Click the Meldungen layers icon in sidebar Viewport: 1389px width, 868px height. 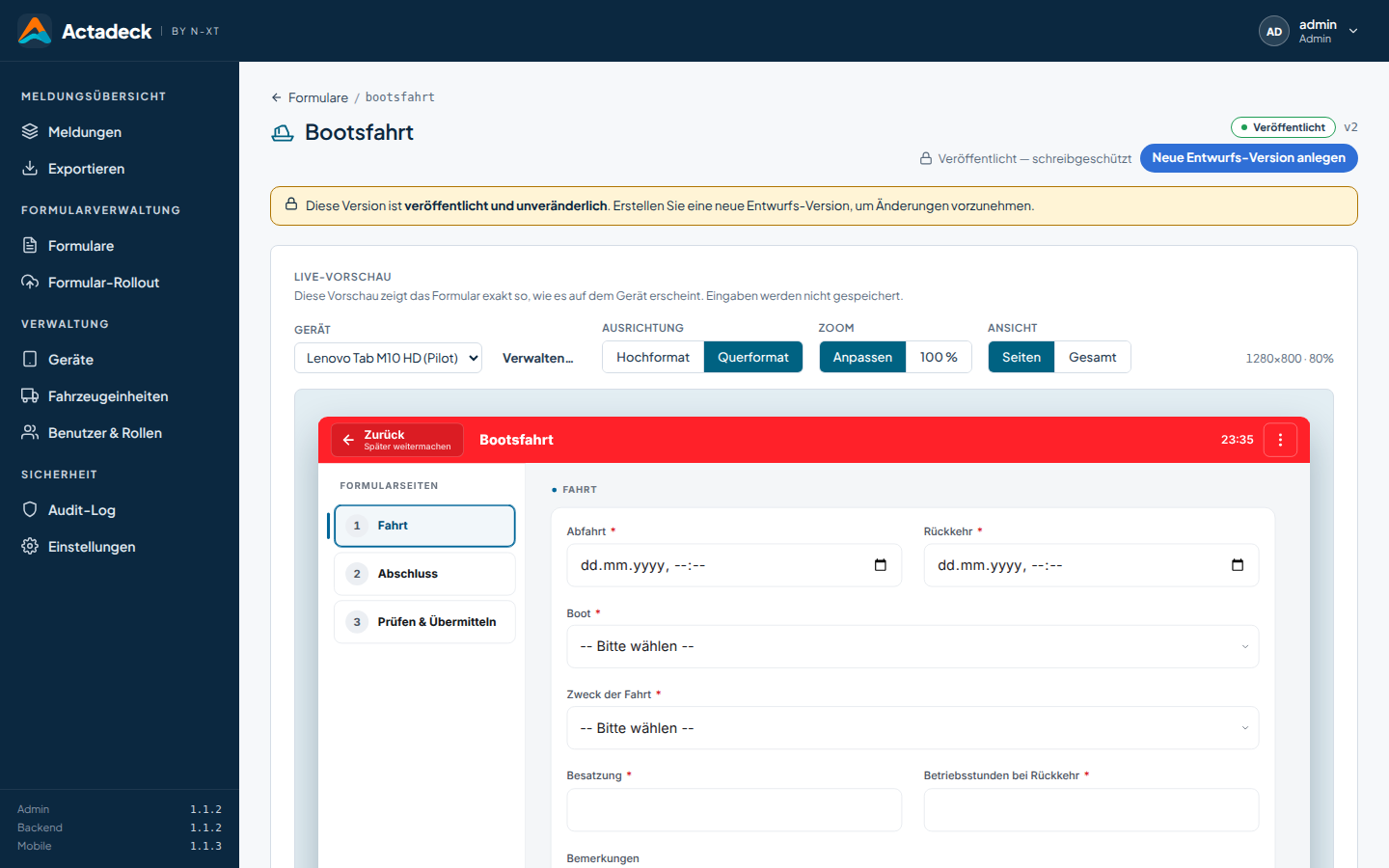tap(30, 131)
